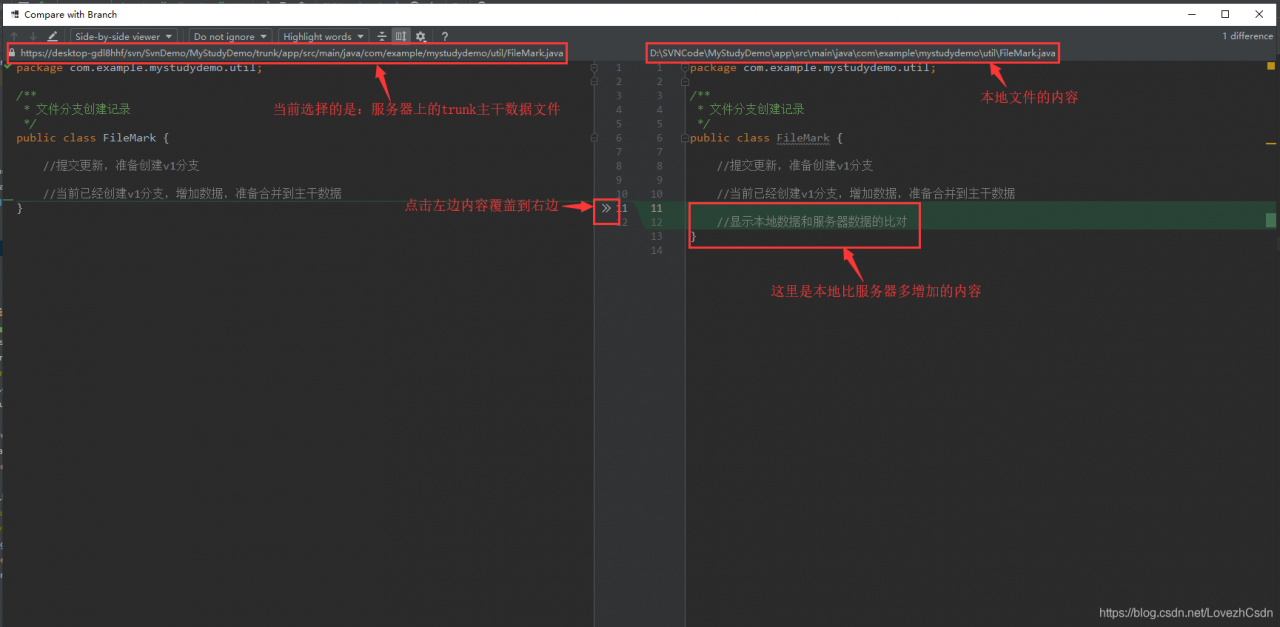Click '//当前已经创建v1分支' line in right pane

tap(866, 194)
